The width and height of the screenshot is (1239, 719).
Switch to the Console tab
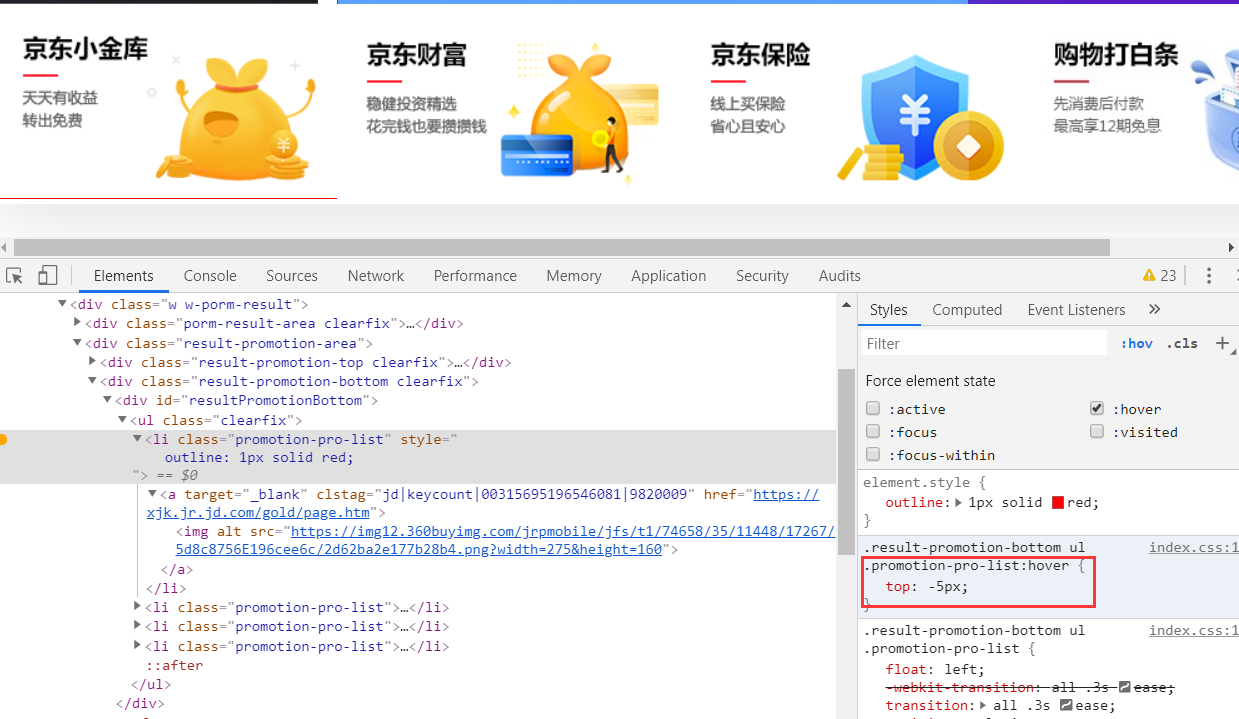pyautogui.click(x=210, y=276)
